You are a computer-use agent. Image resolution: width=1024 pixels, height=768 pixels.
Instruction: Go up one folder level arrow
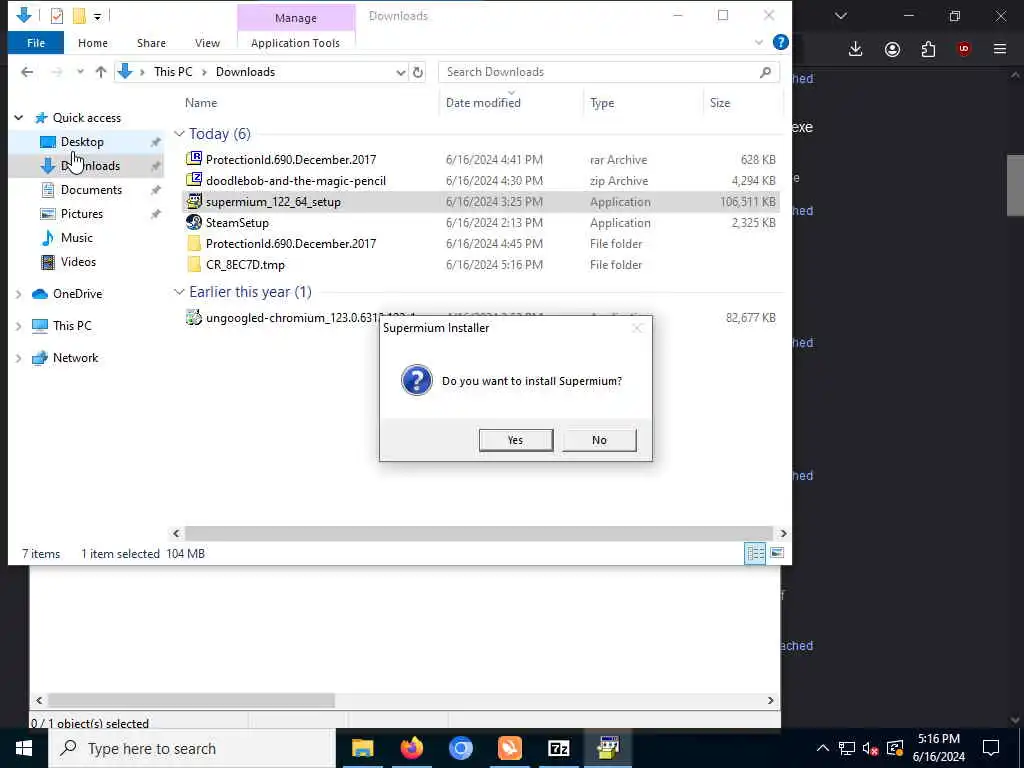click(101, 72)
